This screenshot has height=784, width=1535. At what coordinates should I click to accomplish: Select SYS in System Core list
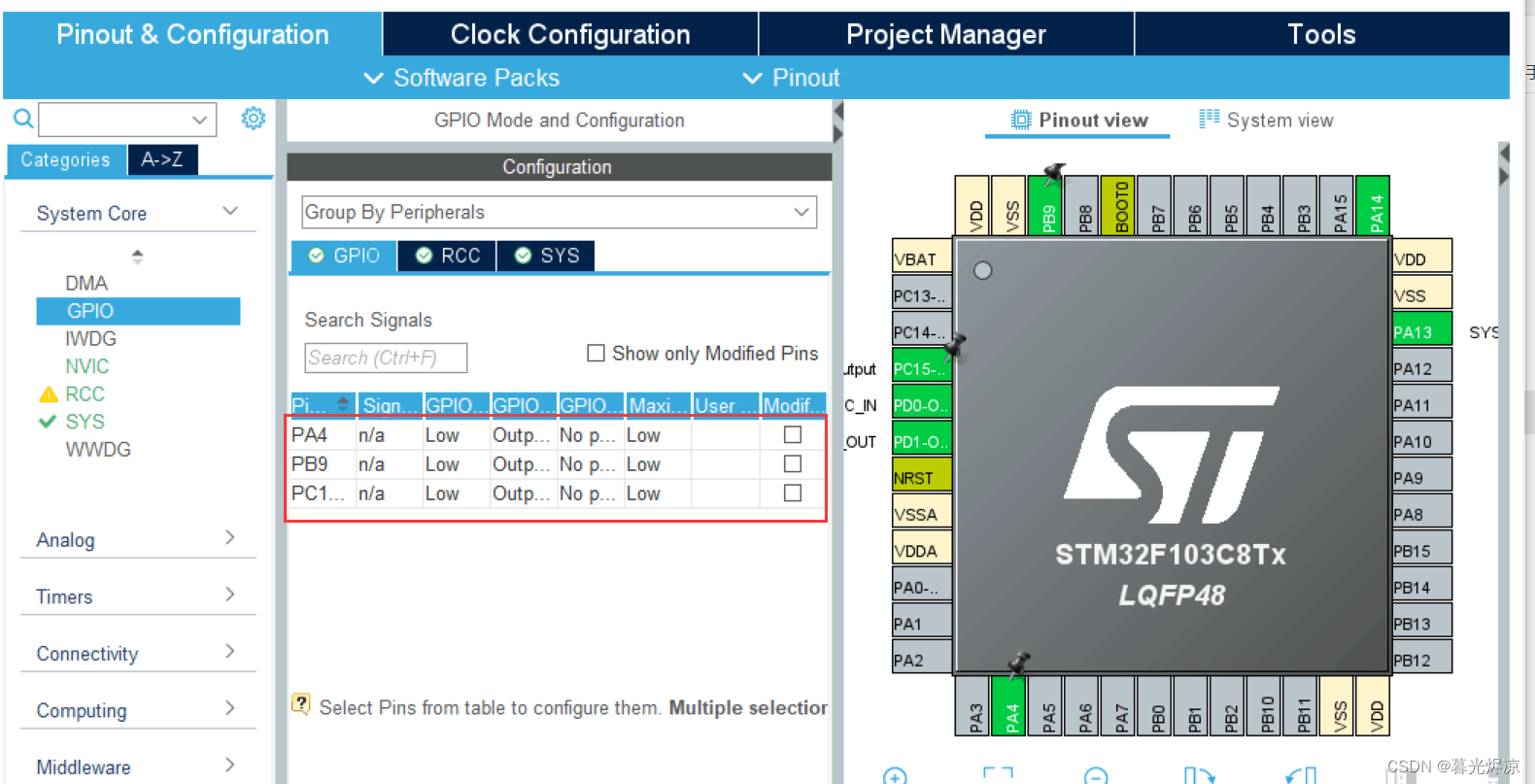coord(85,422)
